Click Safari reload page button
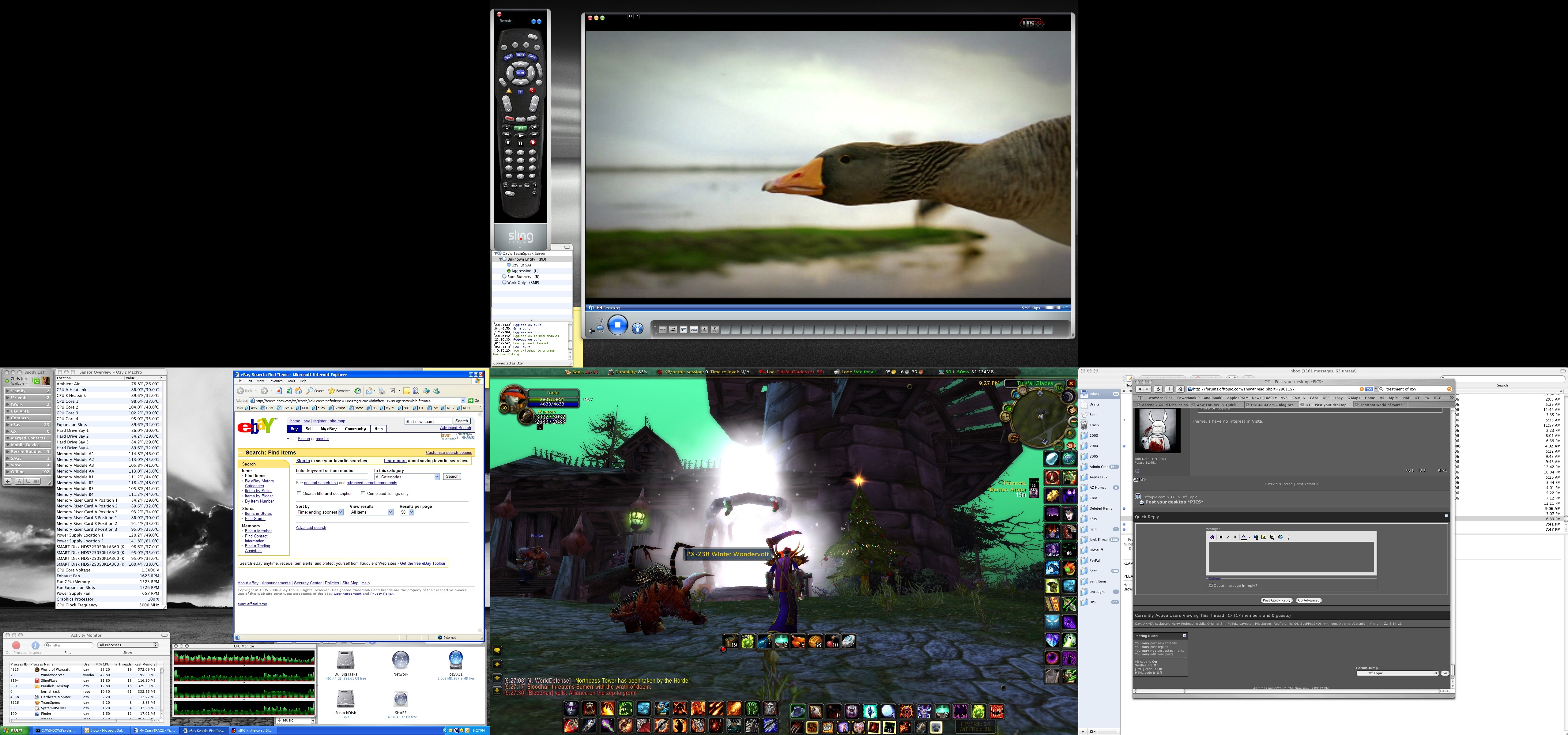 pyautogui.click(x=1158, y=390)
